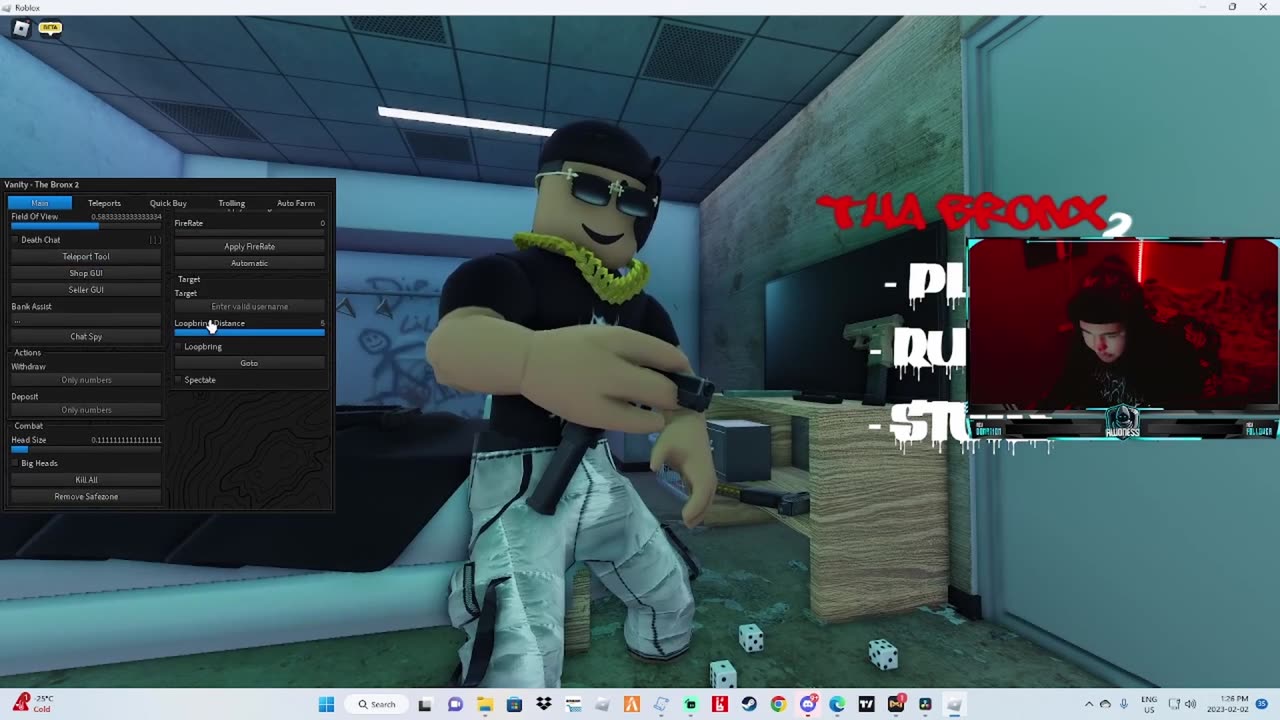The width and height of the screenshot is (1280, 720).
Task: Open the volume speaker tray icon
Action: 1191,705
